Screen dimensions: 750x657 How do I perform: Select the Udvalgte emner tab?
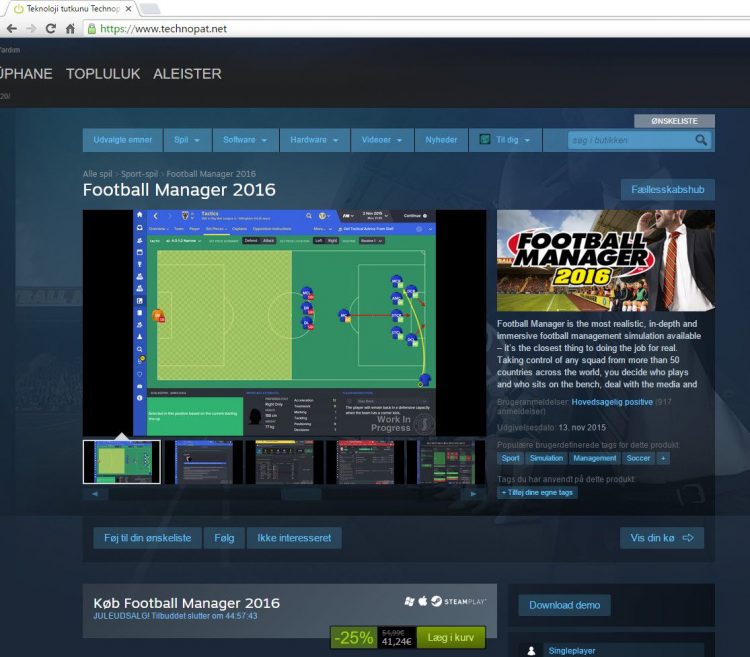(122, 140)
